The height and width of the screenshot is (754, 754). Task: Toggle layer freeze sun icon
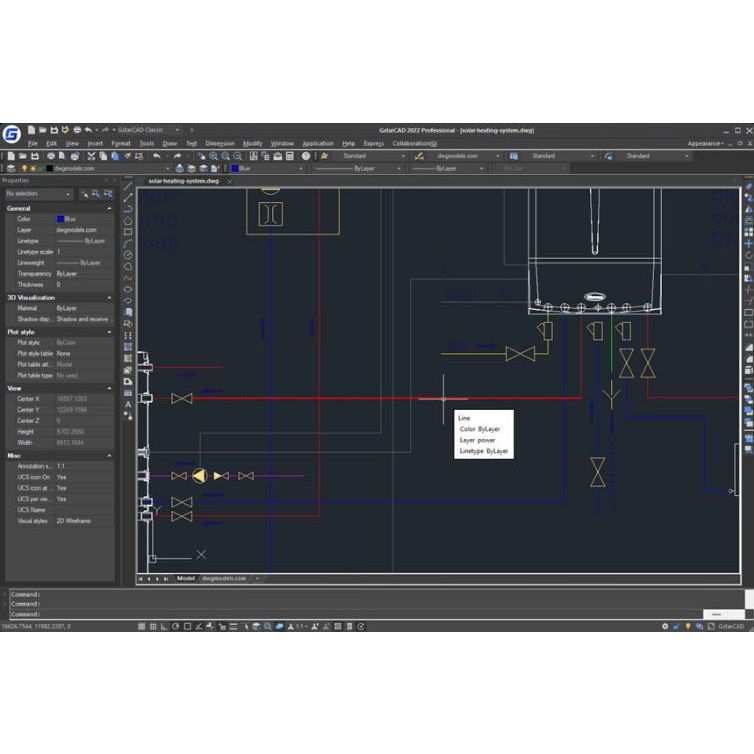pyautogui.click(x=33, y=168)
